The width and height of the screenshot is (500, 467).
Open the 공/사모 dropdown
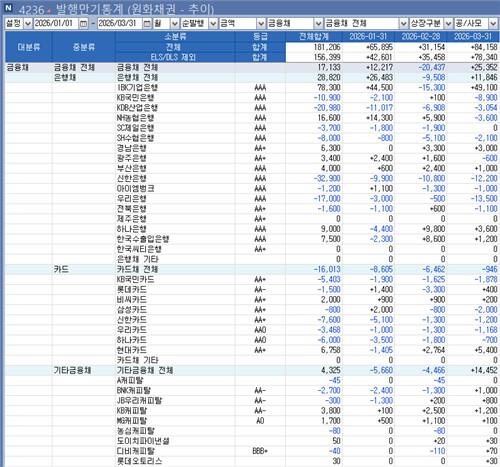pyautogui.click(x=493, y=23)
